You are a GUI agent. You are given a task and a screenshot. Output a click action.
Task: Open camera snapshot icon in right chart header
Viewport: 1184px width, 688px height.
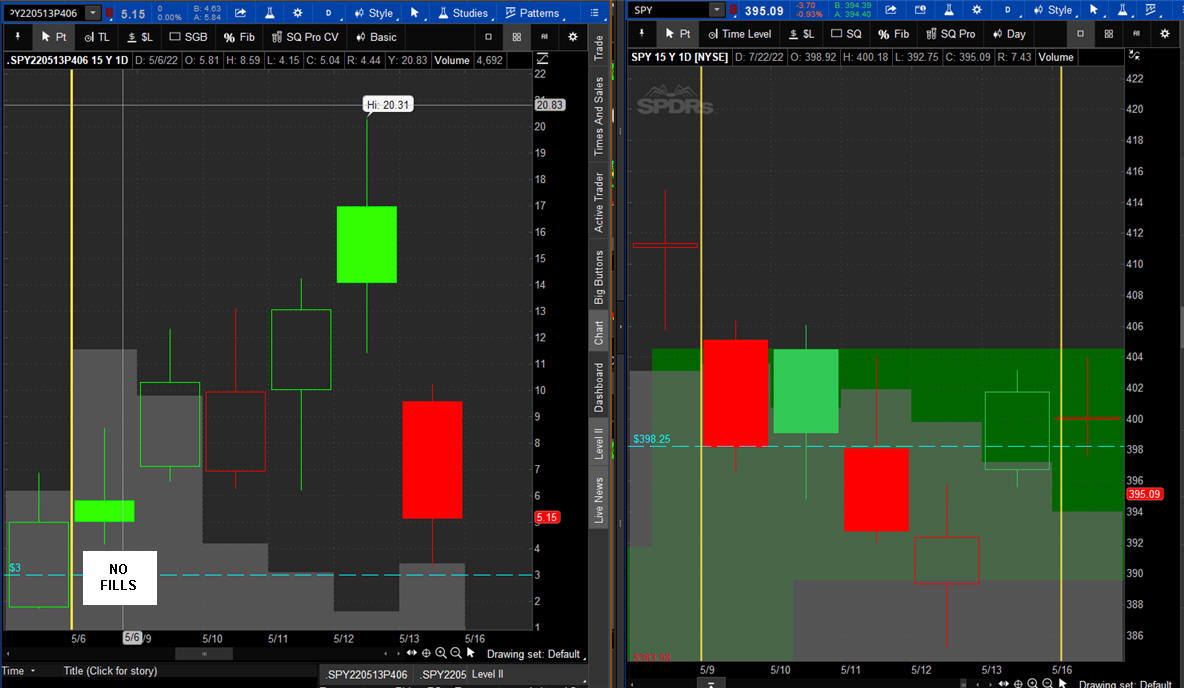pyautogui.click(x=920, y=10)
